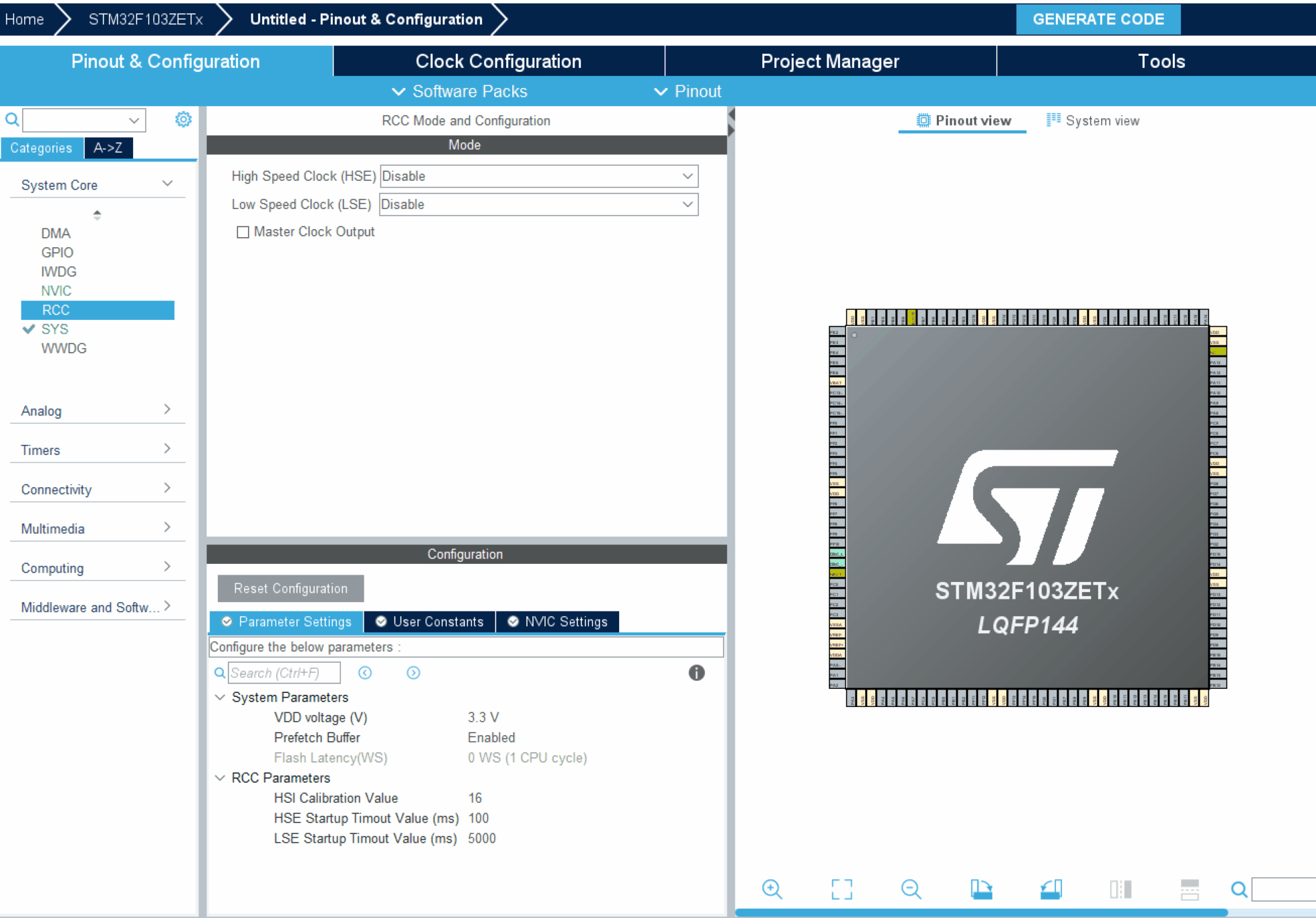Collapse RCC Parameters group

220,778
